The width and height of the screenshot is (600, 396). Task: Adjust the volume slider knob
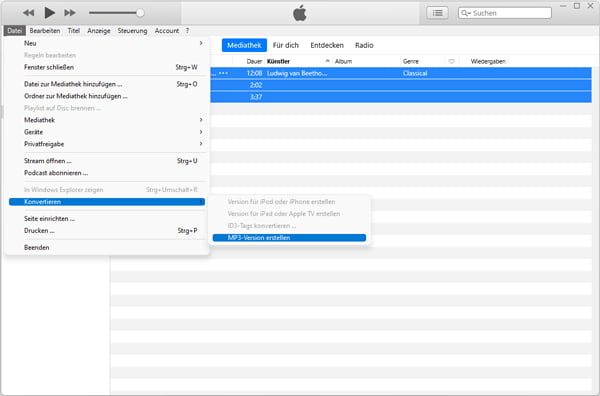[x=140, y=13]
